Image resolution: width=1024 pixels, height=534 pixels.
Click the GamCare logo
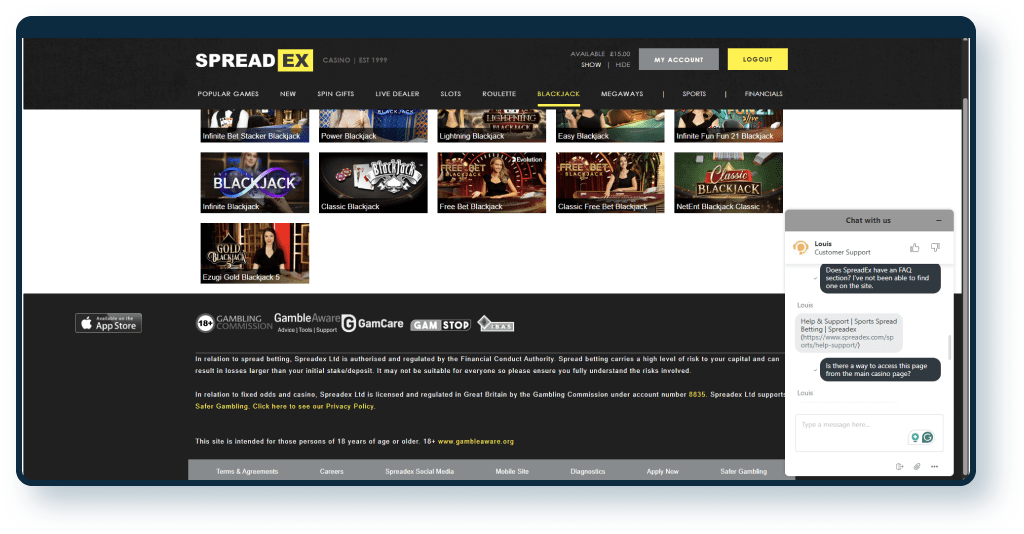372,323
